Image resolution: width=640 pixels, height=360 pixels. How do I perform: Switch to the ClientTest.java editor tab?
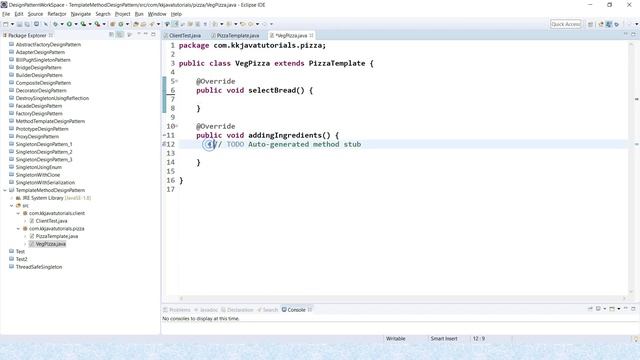pos(182,36)
